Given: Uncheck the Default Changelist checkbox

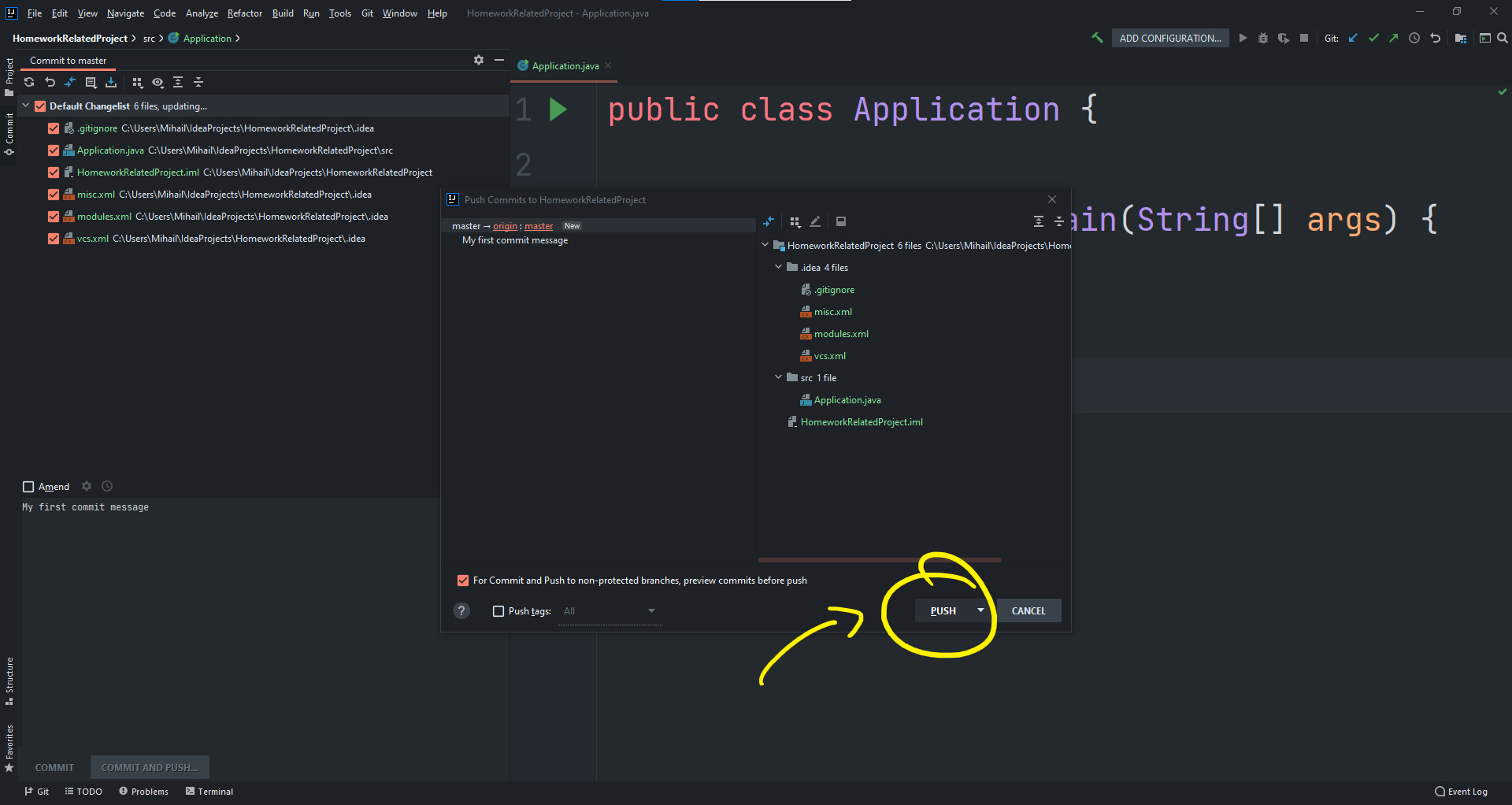Looking at the screenshot, I should [x=40, y=106].
